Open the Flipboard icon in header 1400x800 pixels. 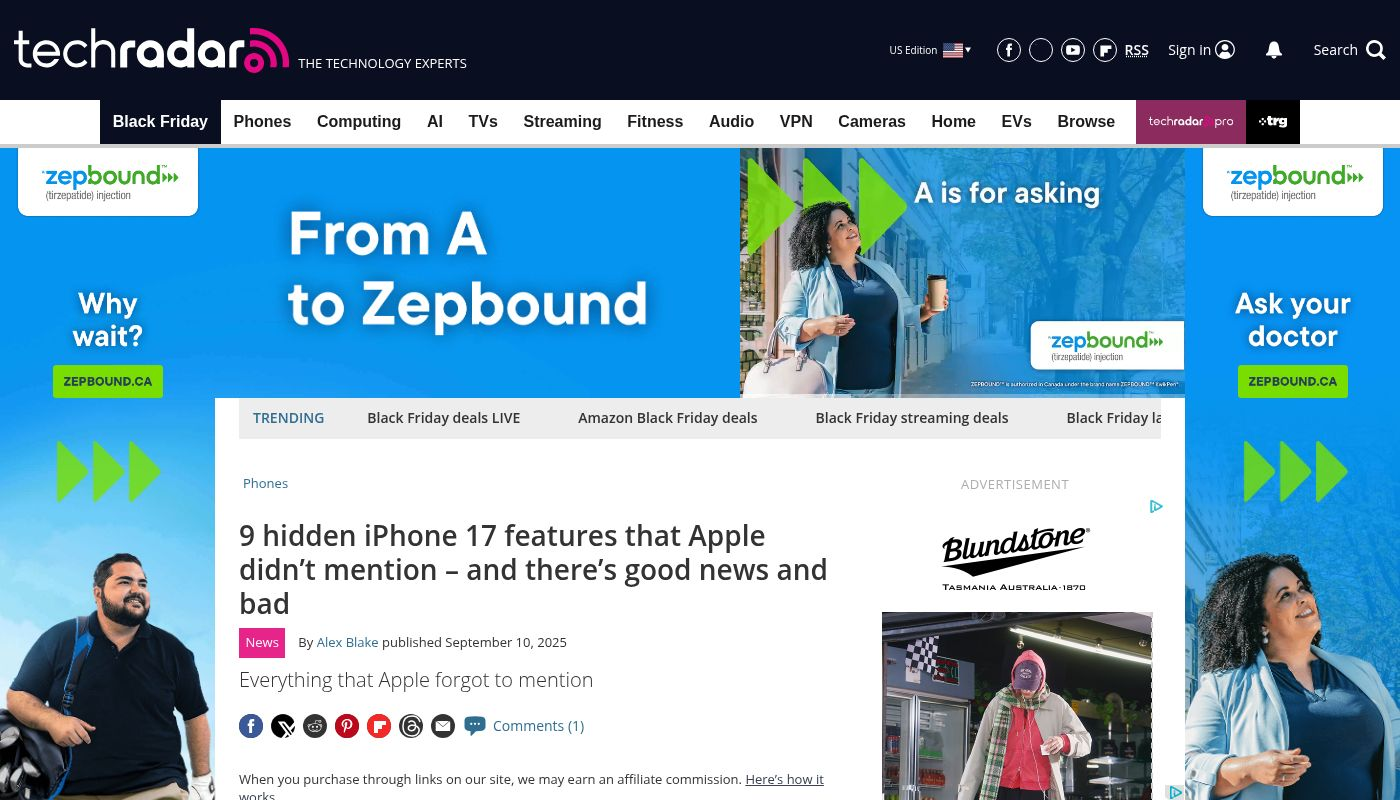click(x=1105, y=50)
